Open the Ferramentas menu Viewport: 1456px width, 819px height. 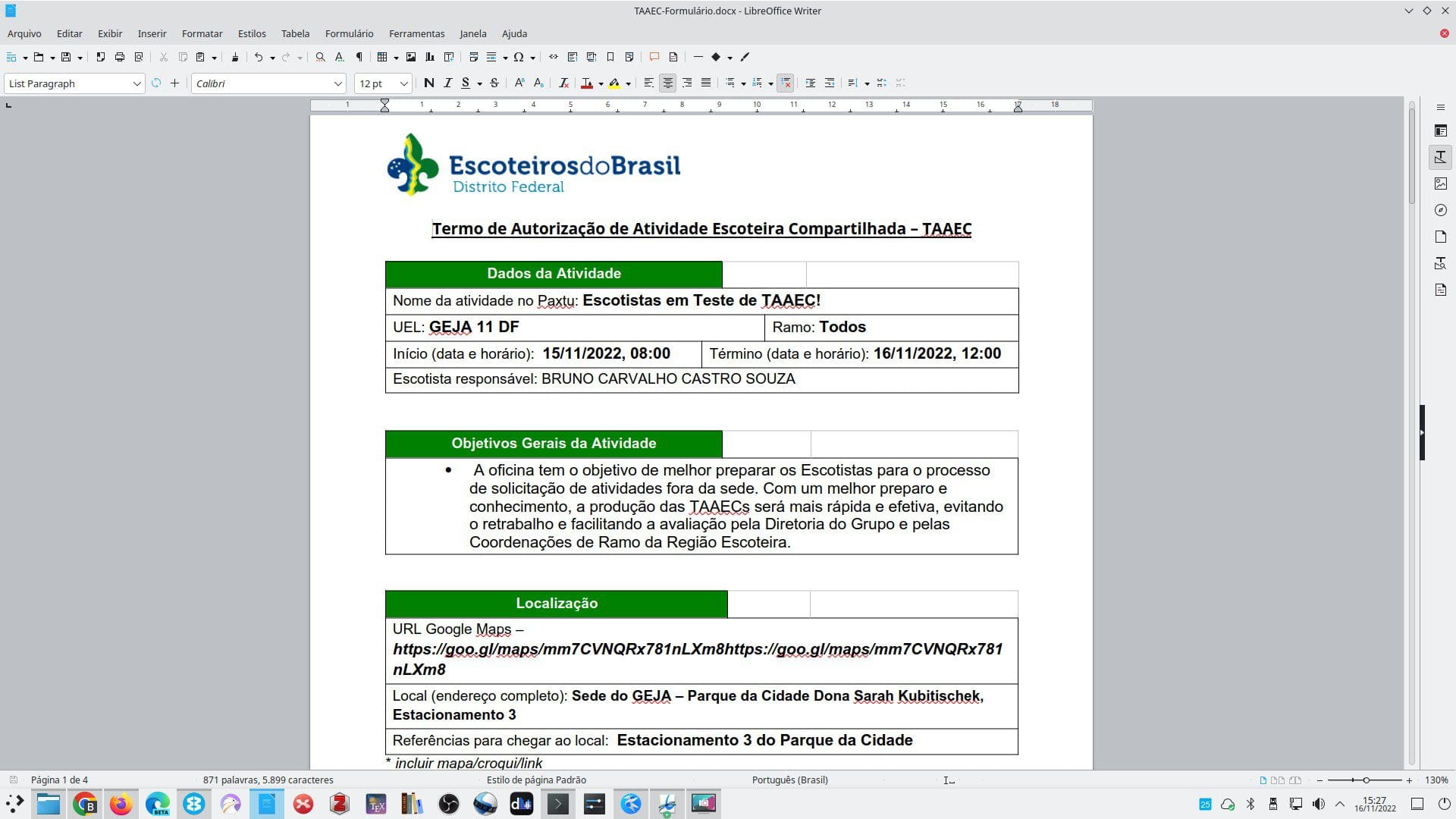click(416, 33)
